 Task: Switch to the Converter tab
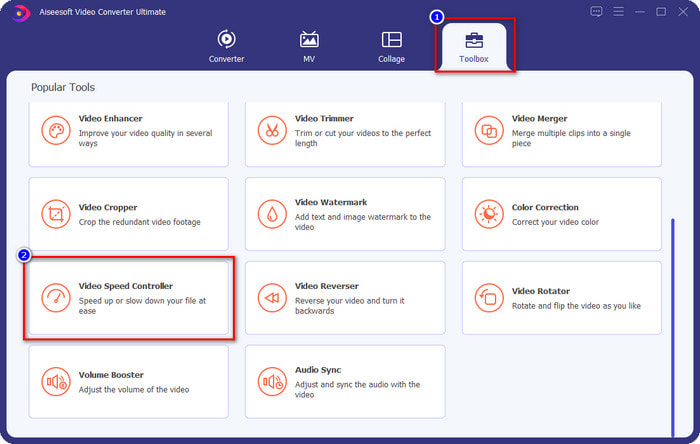click(226, 47)
